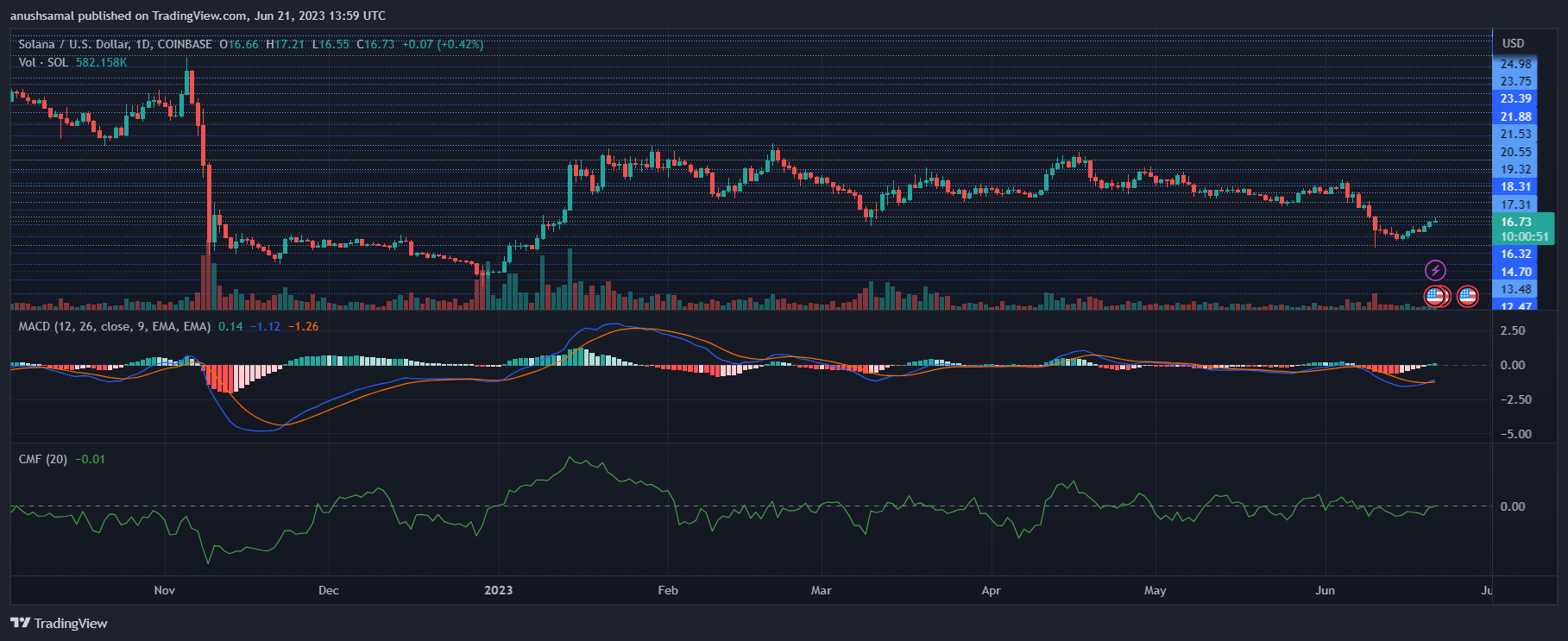Click the 20.55 price axis label

(x=1516, y=152)
